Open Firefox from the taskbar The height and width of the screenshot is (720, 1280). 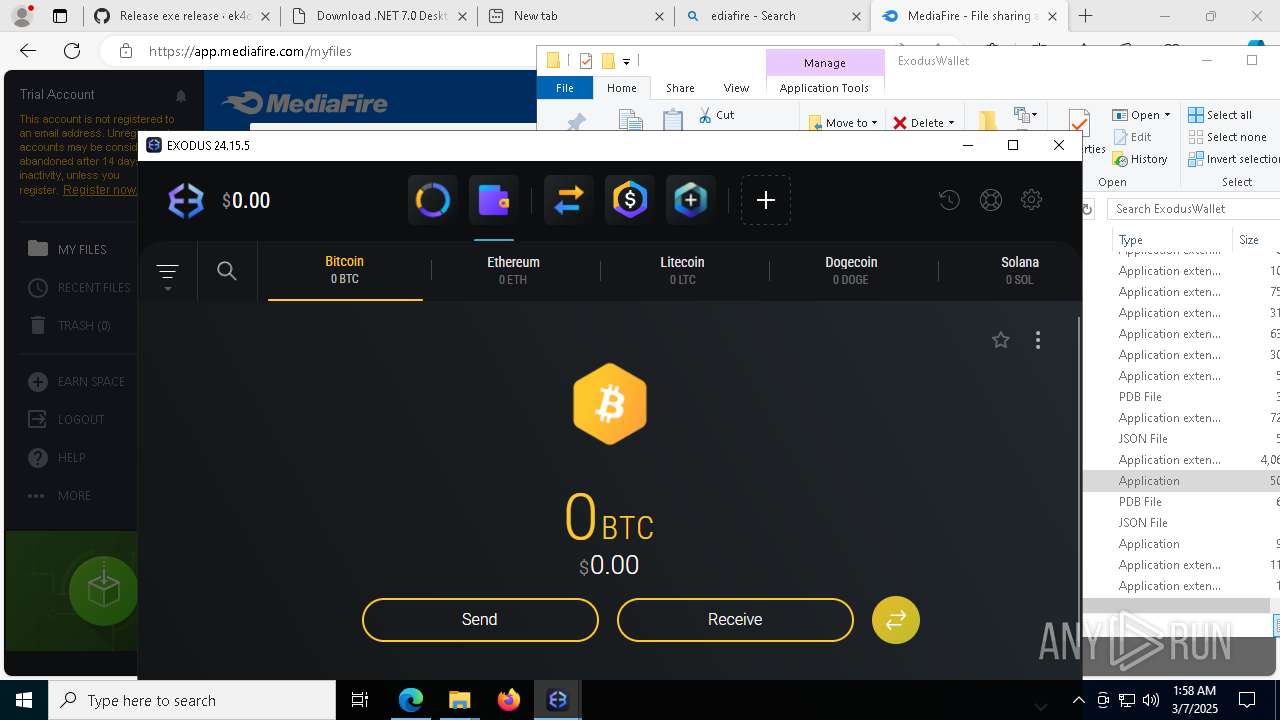click(509, 700)
